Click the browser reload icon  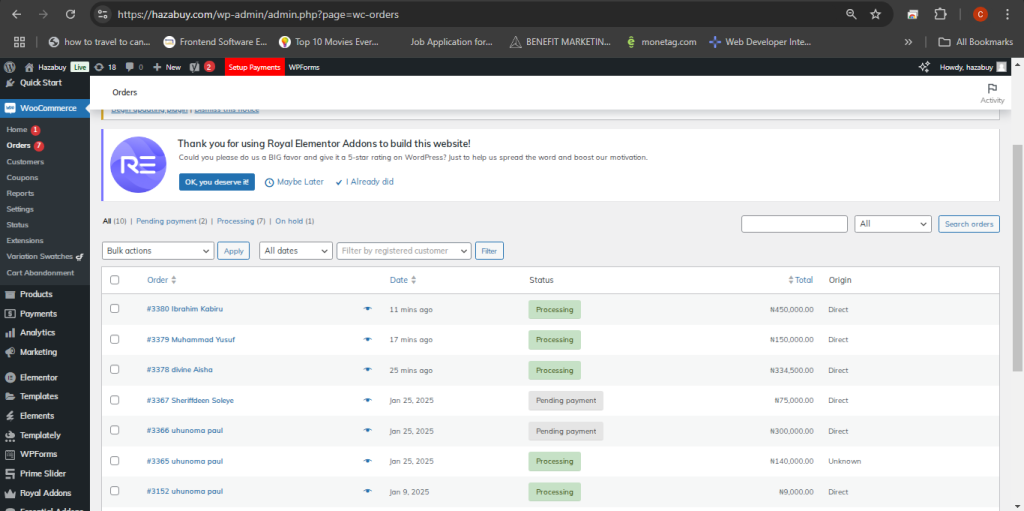pos(70,15)
